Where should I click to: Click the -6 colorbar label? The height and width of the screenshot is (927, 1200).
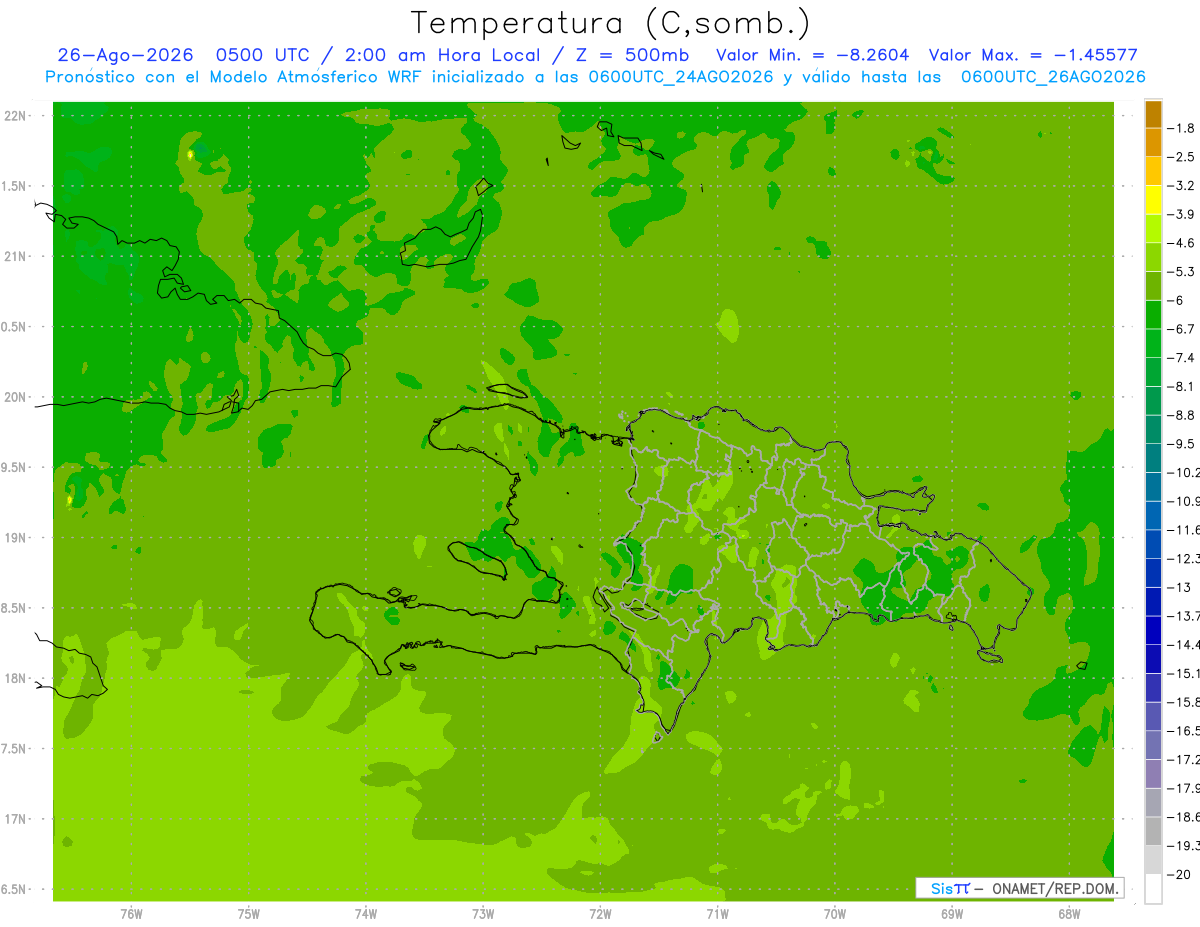coord(1176,300)
